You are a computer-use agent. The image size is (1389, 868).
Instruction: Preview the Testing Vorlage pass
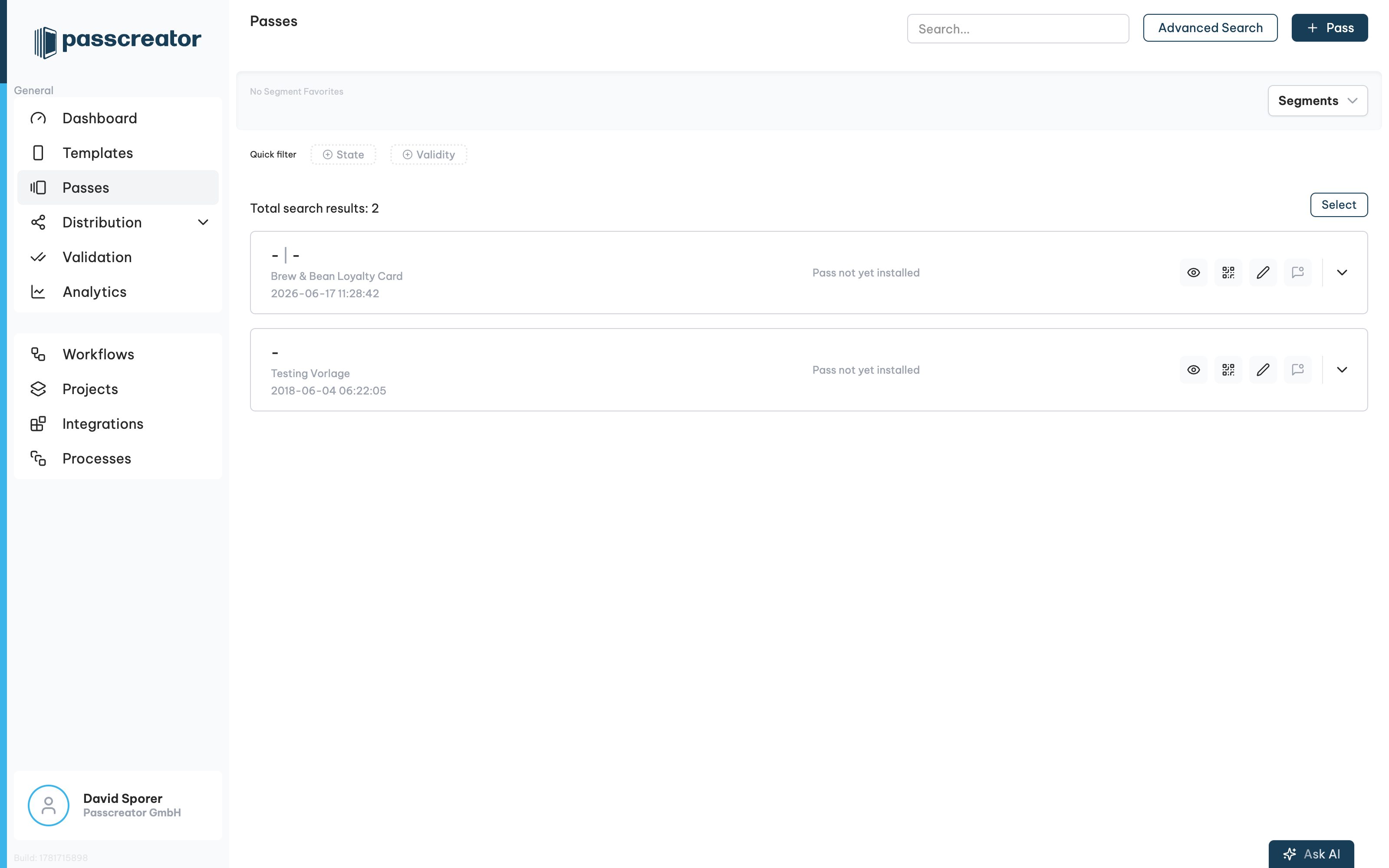tap(1193, 370)
